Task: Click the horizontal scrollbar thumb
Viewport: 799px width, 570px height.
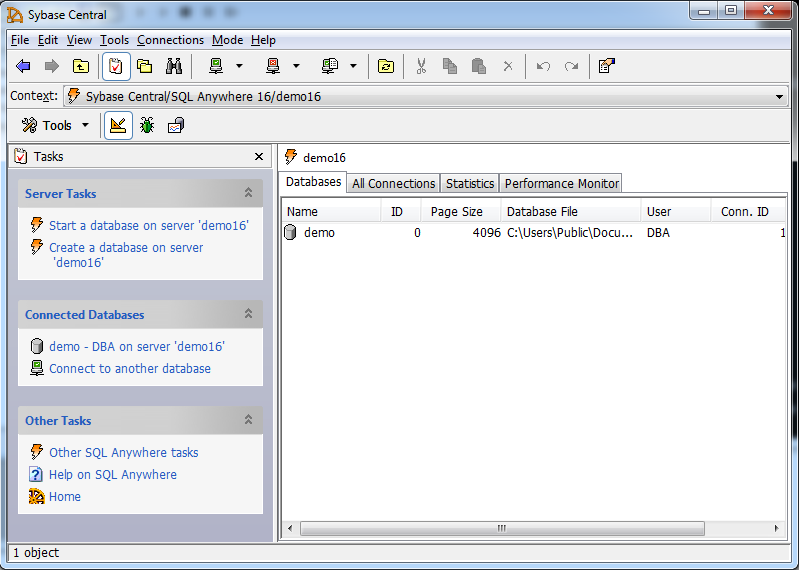Action: click(502, 528)
